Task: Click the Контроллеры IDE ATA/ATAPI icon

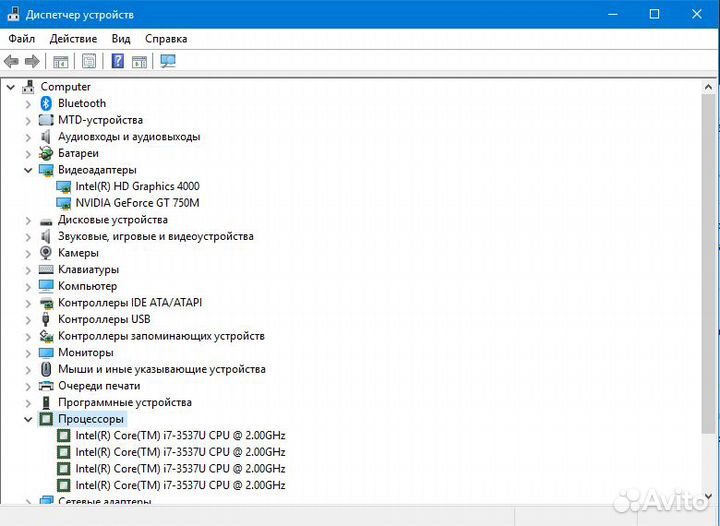Action: point(46,303)
